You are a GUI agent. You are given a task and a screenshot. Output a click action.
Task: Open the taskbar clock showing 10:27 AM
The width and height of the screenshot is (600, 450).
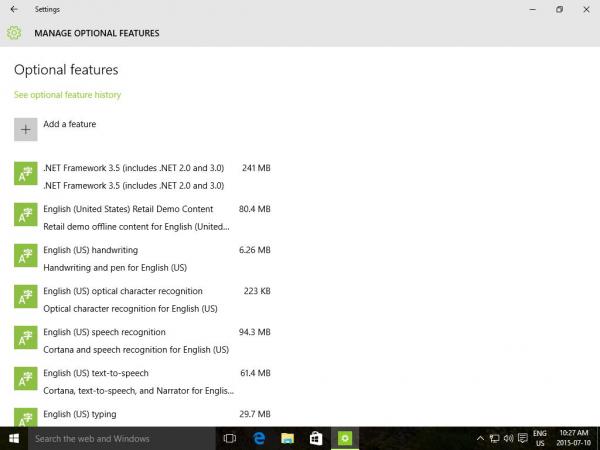[x=575, y=438]
